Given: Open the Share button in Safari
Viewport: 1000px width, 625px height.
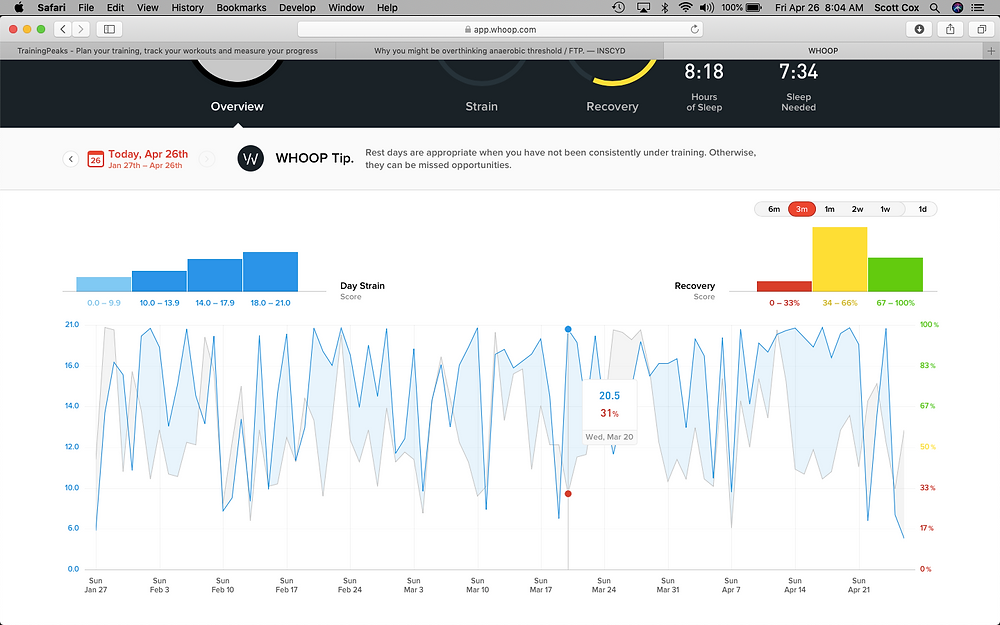Looking at the screenshot, I should 950,29.
